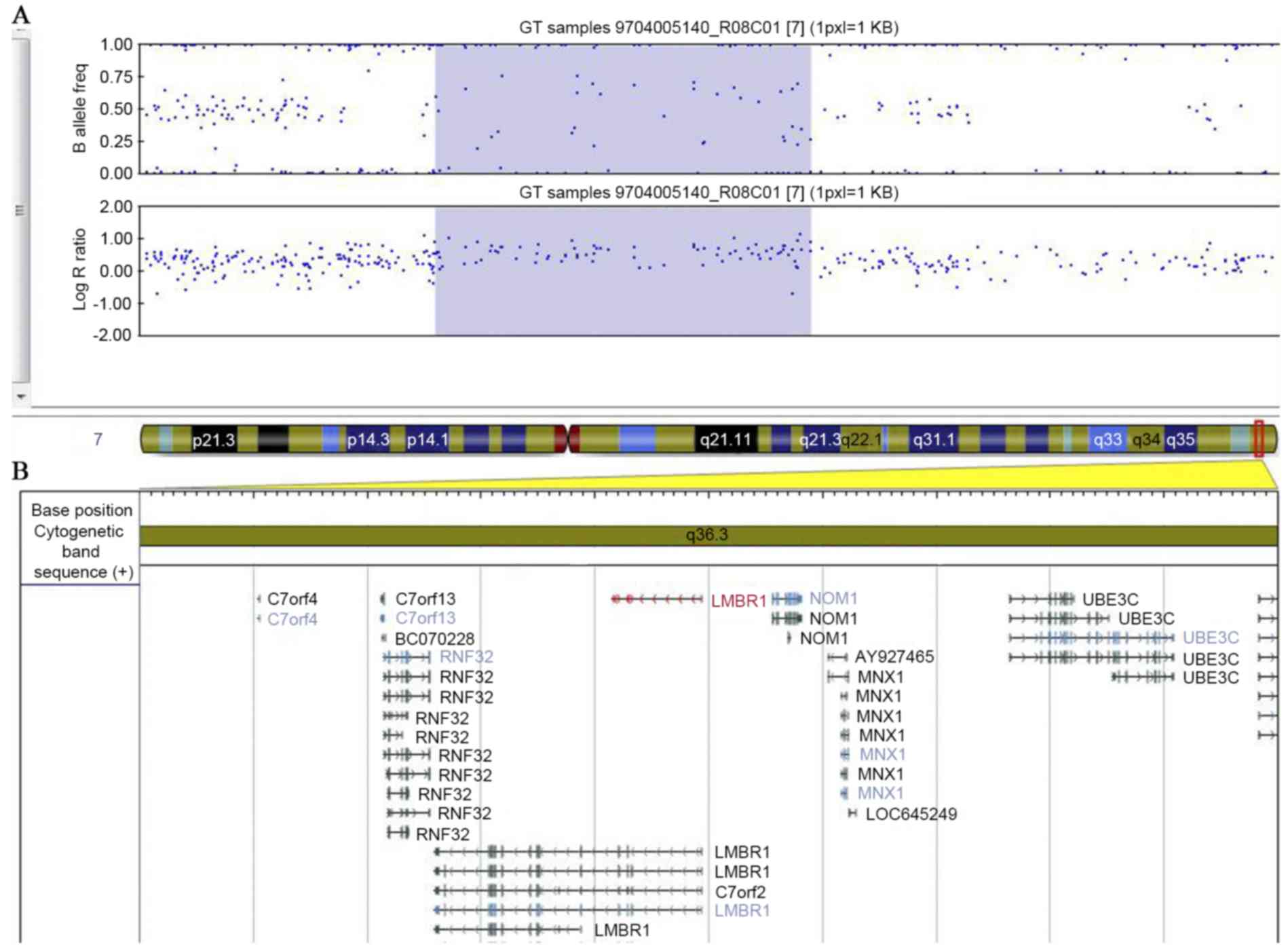
Task: Select the blue NOM1 gene label
Action: point(833,599)
